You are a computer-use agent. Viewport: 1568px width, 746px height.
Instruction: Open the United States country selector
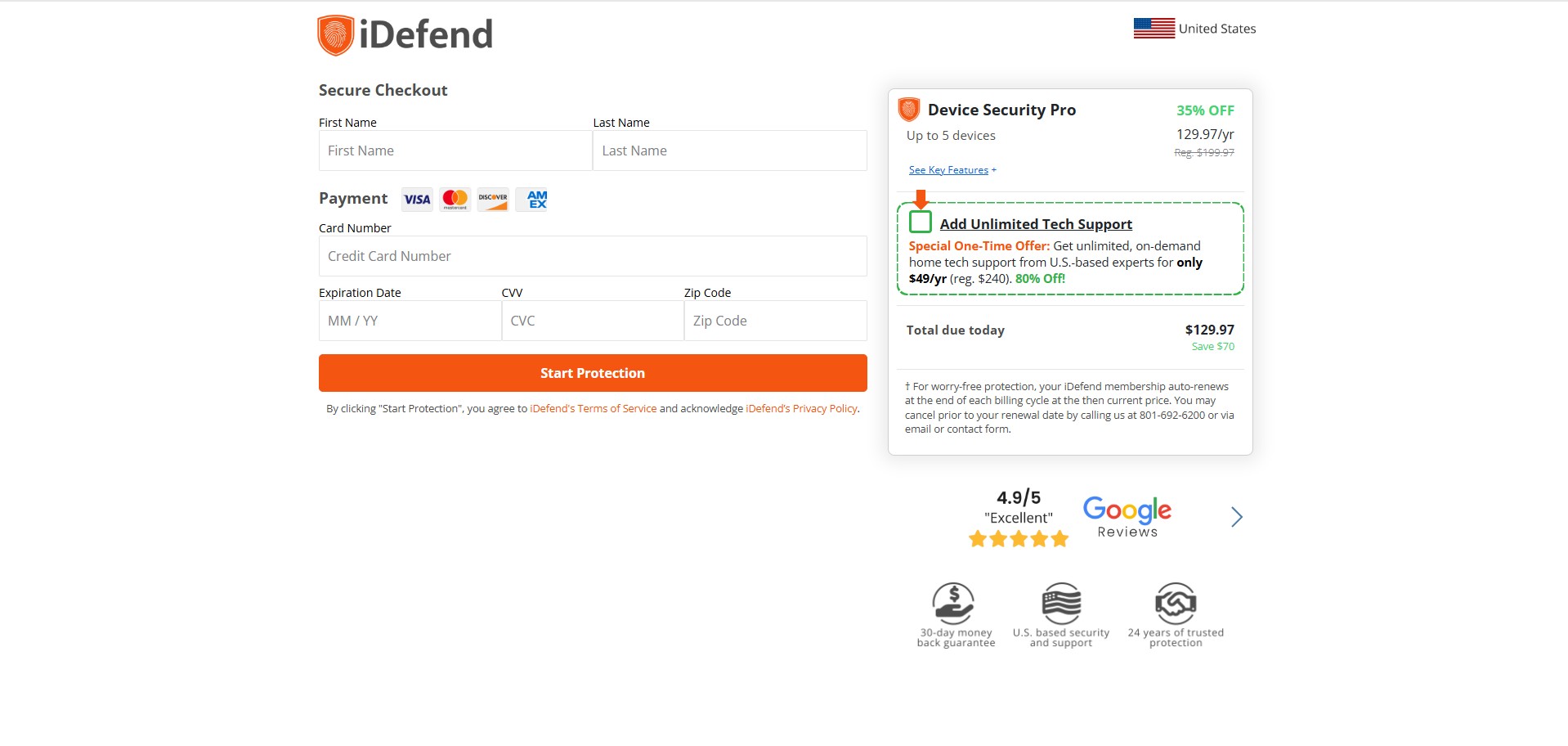[x=1194, y=29]
